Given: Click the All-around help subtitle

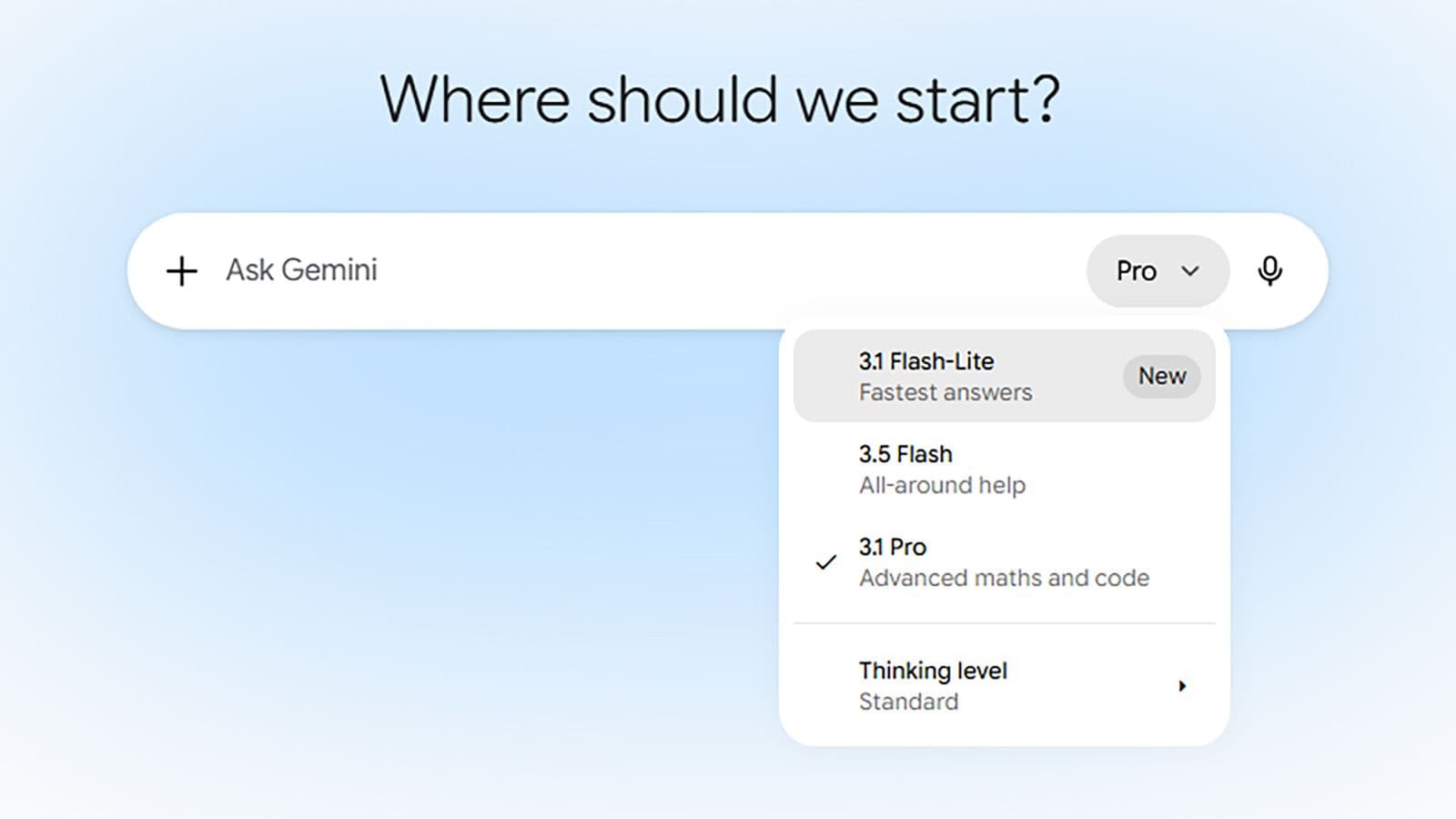Looking at the screenshot, I should [x=942, y=485].
